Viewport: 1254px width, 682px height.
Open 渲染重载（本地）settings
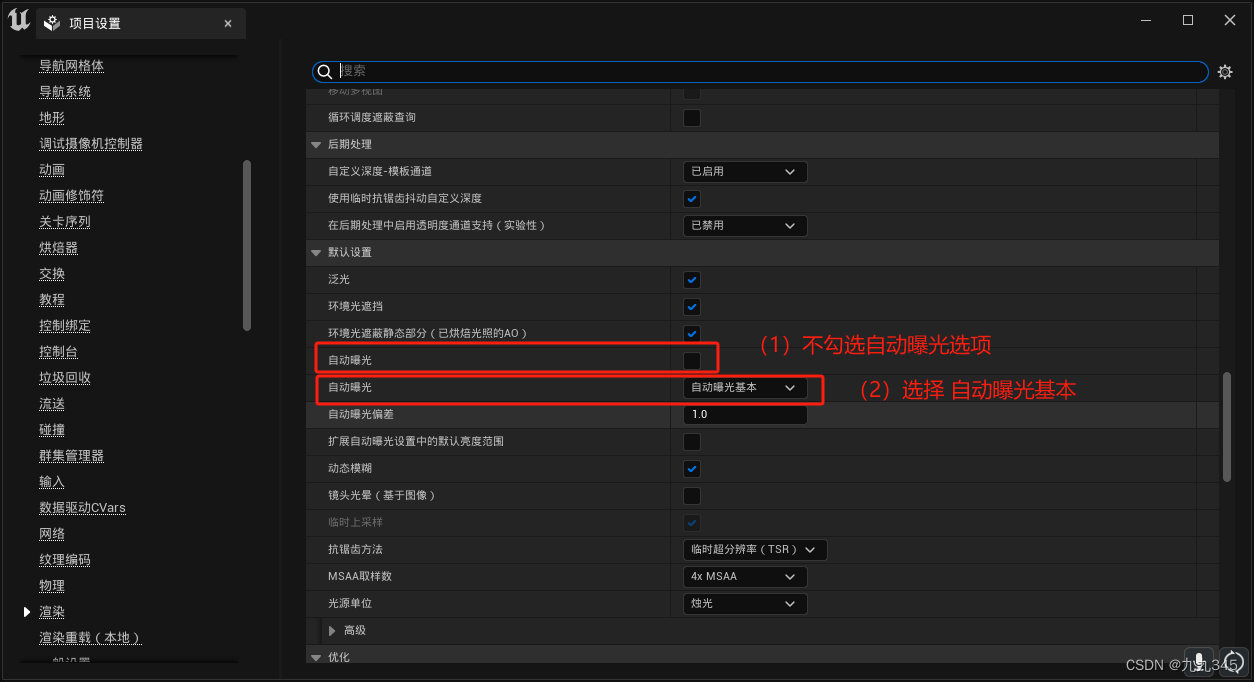(90, 638)
